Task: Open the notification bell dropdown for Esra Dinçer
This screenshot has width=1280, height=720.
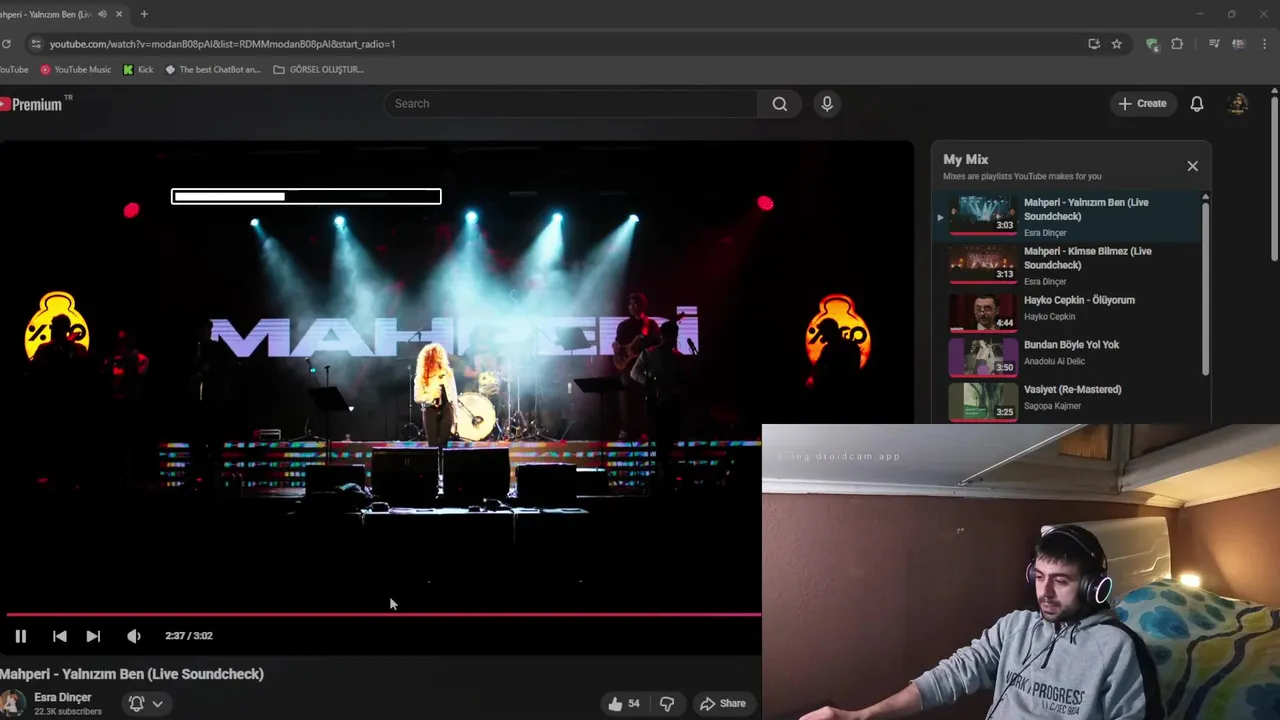Action: pos(146,704)
